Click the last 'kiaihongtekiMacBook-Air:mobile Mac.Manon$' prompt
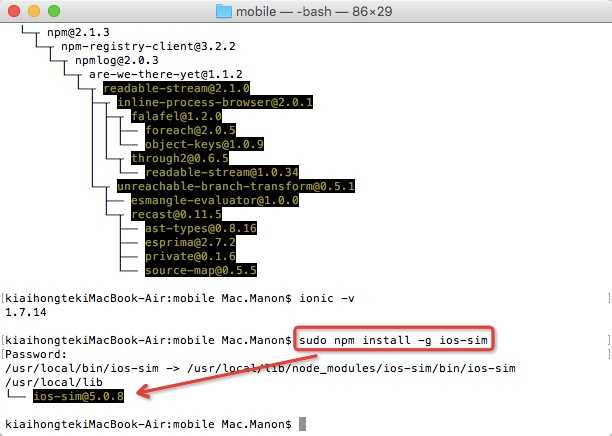The width and height of the screenshot is (612, 436). pyautogui.click(x=148, y=425)
